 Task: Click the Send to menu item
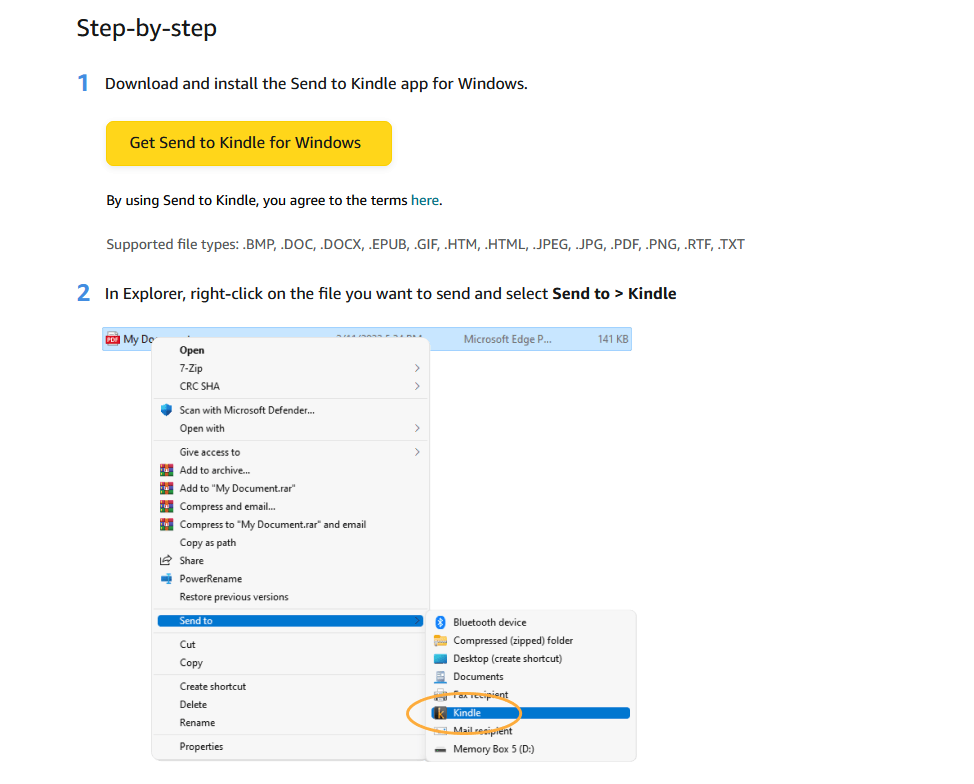point(196,621)
